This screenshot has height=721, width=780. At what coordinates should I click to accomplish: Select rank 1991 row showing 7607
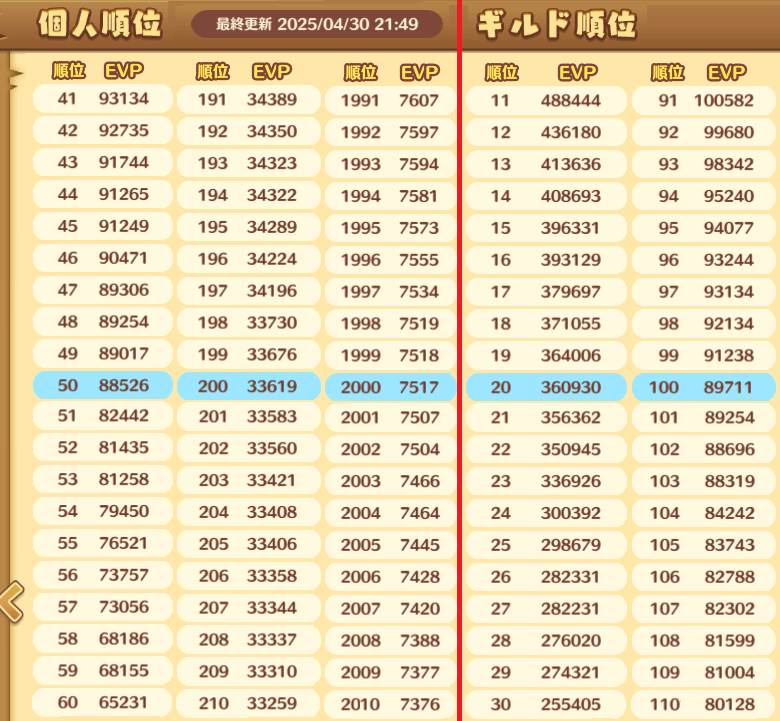tap(390, 101)
